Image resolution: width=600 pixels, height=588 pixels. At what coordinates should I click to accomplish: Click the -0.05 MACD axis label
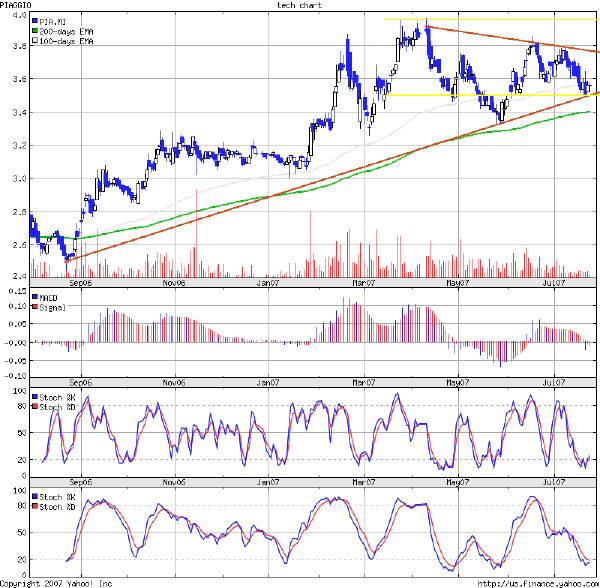[16, 361]
